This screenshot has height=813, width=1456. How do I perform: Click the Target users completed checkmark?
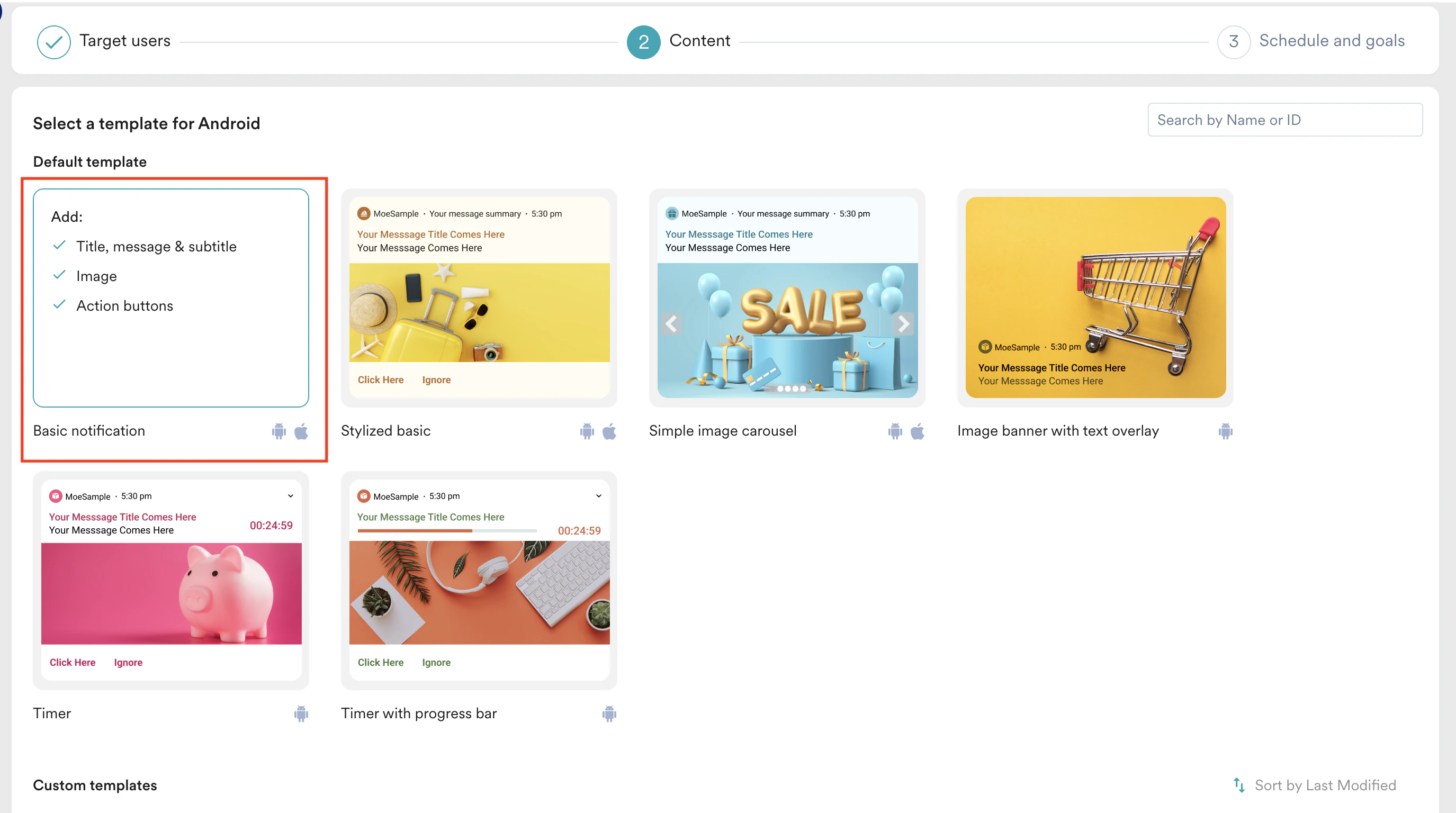[53, 42]
